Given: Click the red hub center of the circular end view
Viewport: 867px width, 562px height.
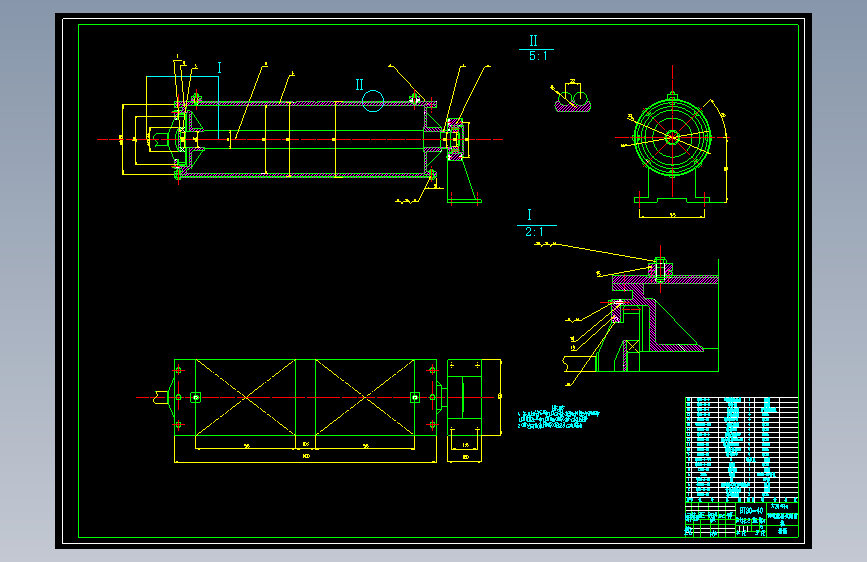Looking at the screenshot, I should coord(672,138).
